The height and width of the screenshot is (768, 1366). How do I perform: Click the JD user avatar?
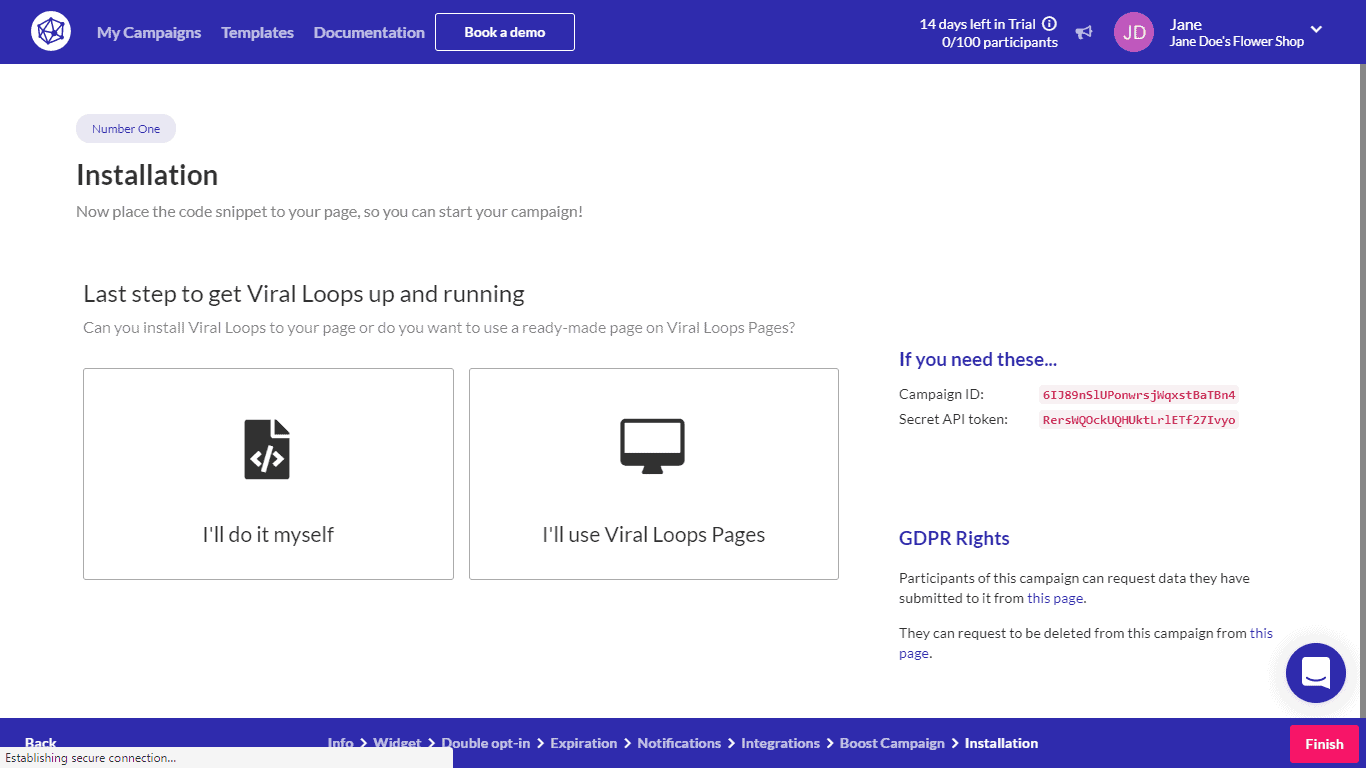(1134, 32)
